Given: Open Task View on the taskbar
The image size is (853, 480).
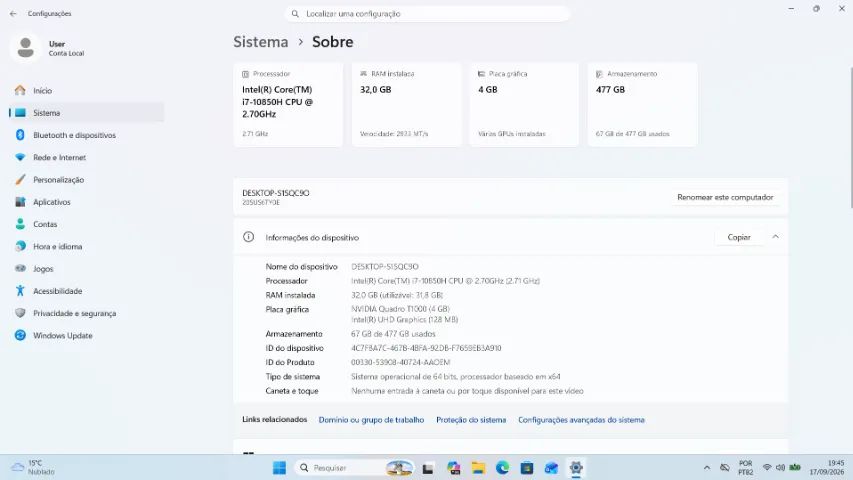Looking at the screenshot, I should pos(428,468).
